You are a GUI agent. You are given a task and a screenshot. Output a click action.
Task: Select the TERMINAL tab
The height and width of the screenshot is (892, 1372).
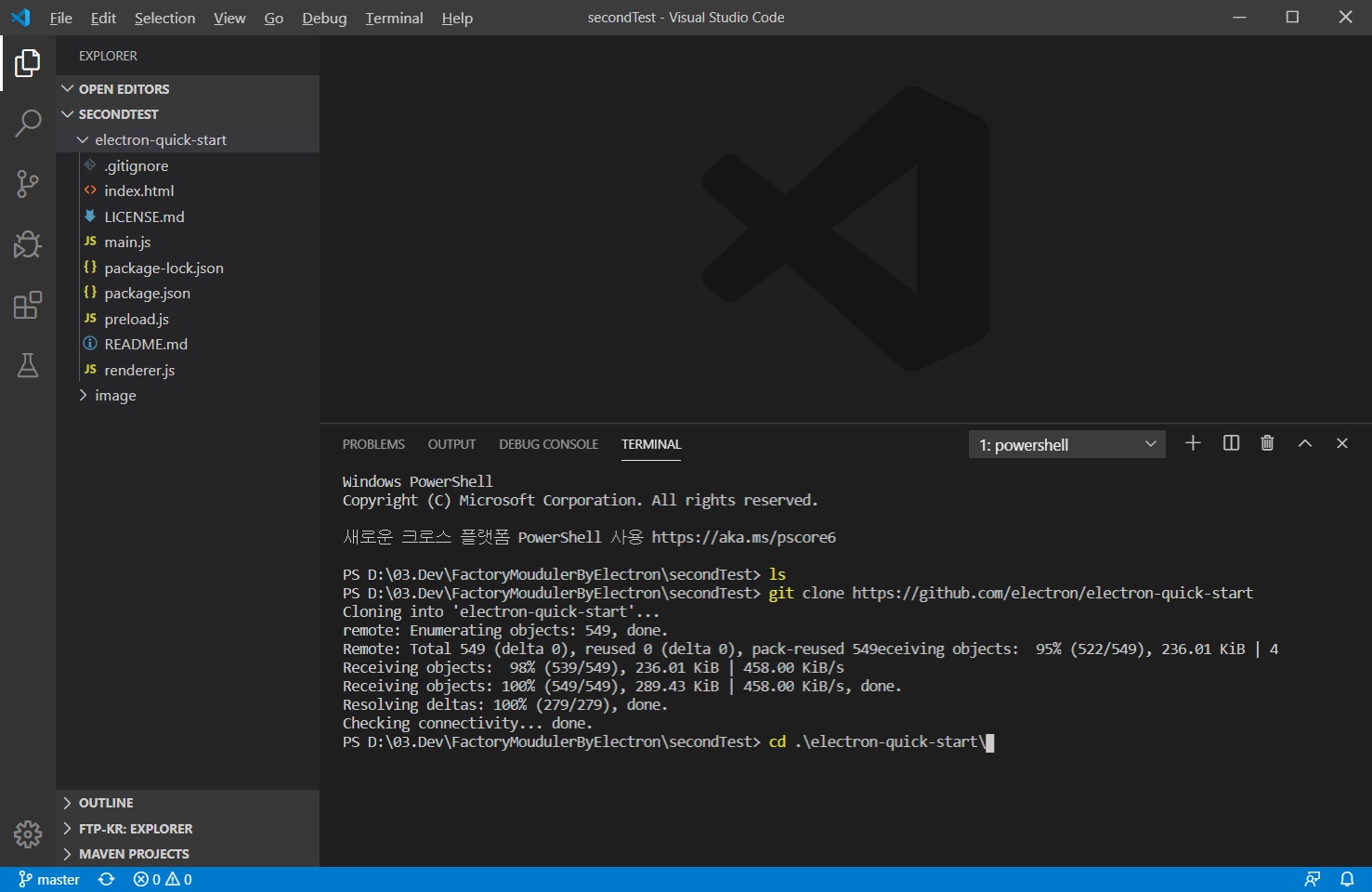[651, 444]
